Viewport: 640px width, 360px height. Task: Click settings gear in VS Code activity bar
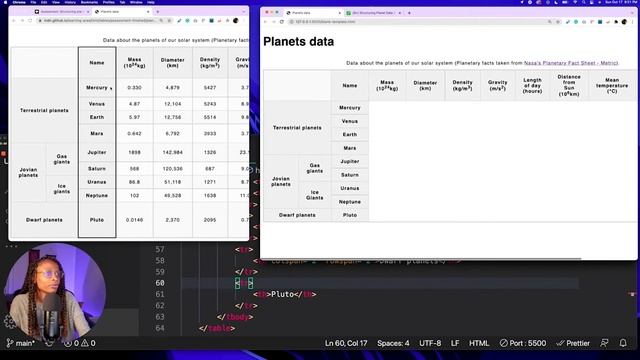tap(9, 322)
